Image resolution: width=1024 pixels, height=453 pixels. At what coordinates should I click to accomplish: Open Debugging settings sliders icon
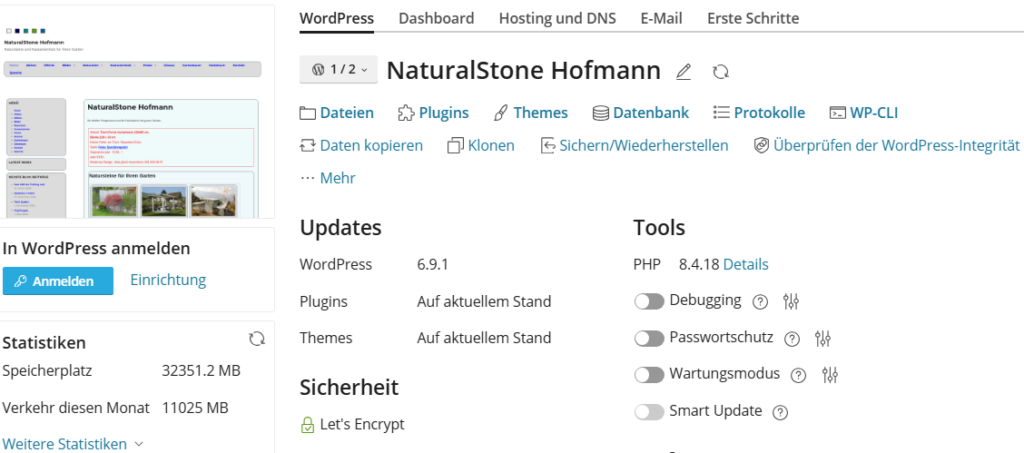791,301
